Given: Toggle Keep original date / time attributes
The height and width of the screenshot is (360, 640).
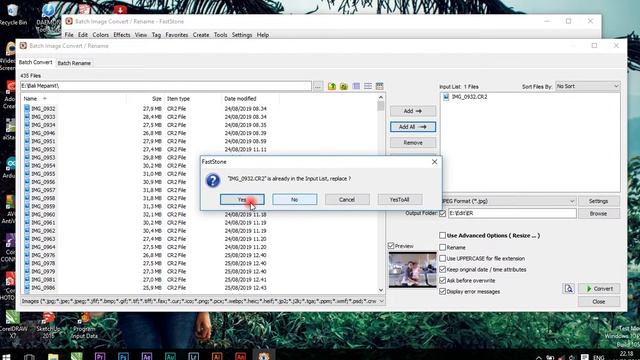Looking at the screenshot, I should tap(442, 269).
